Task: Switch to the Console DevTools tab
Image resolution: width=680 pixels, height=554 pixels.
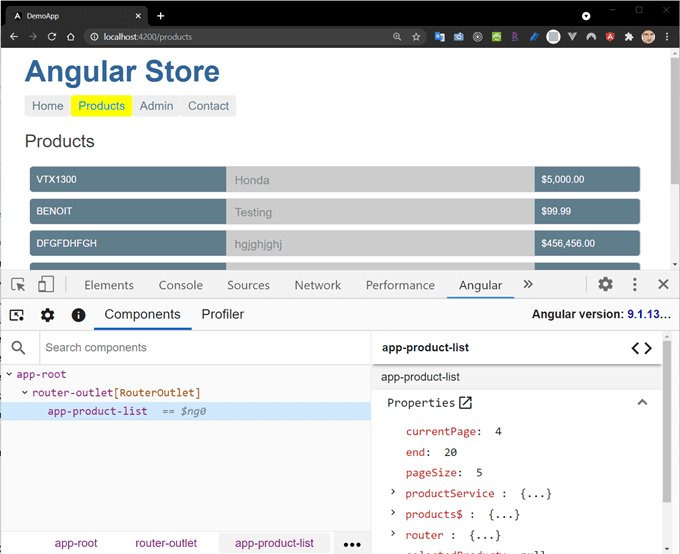Action: (180, 285)
